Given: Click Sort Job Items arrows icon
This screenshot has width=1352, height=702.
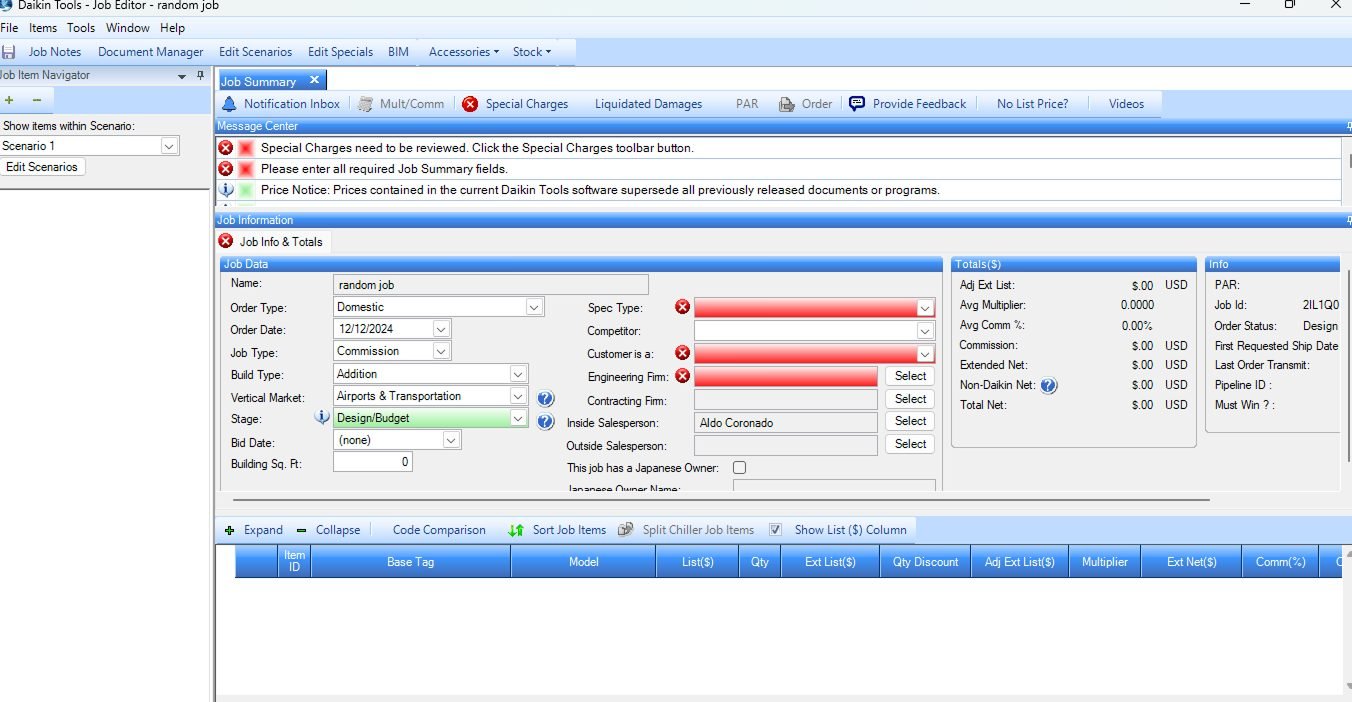Looking at the screenshot, I should [x=516, y=530].
